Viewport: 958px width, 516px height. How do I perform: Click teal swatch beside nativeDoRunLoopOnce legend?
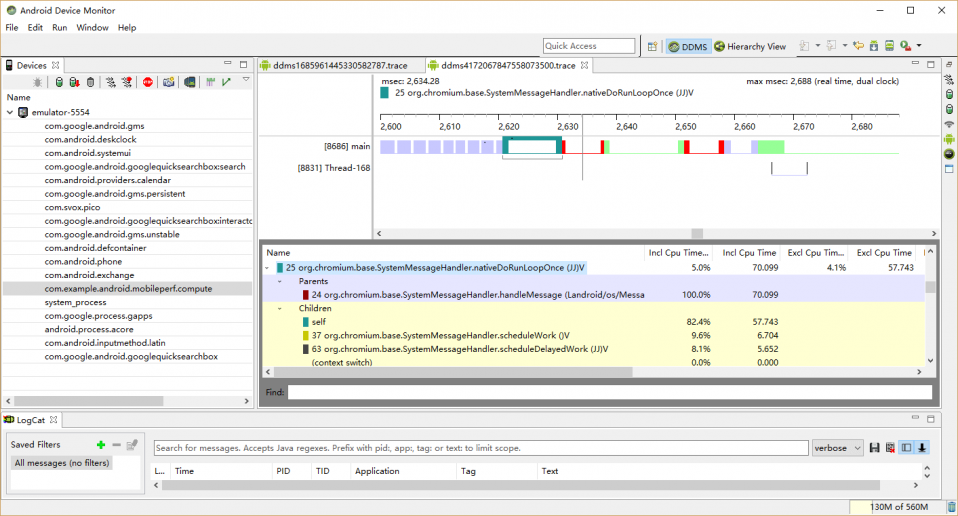(x=384, y=93)
